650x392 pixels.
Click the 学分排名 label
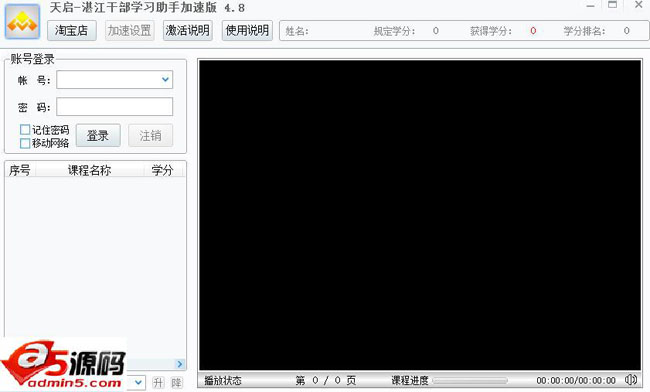[x=584, y=31]
